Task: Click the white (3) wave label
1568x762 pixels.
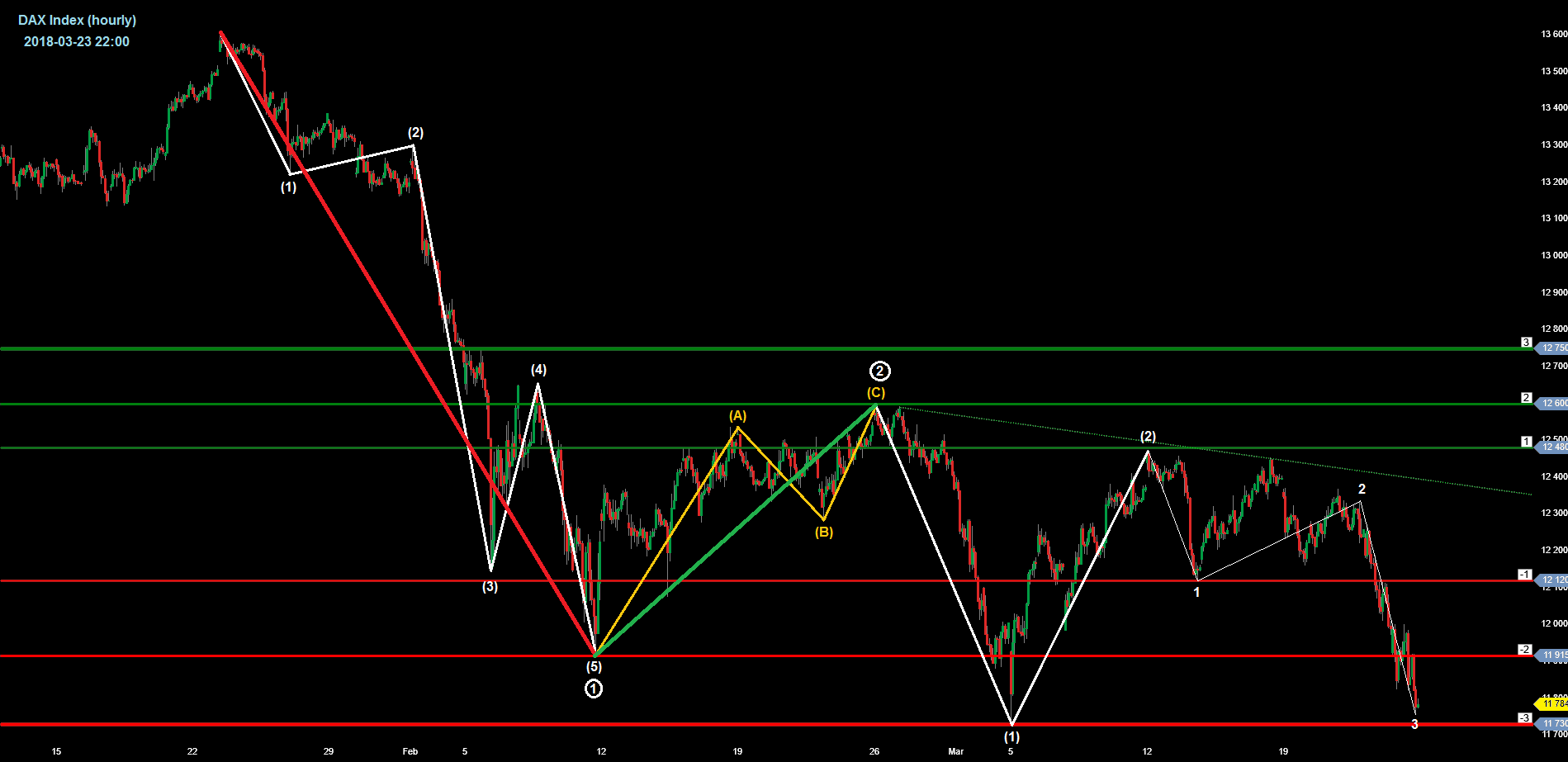Action: click(490, 587)
